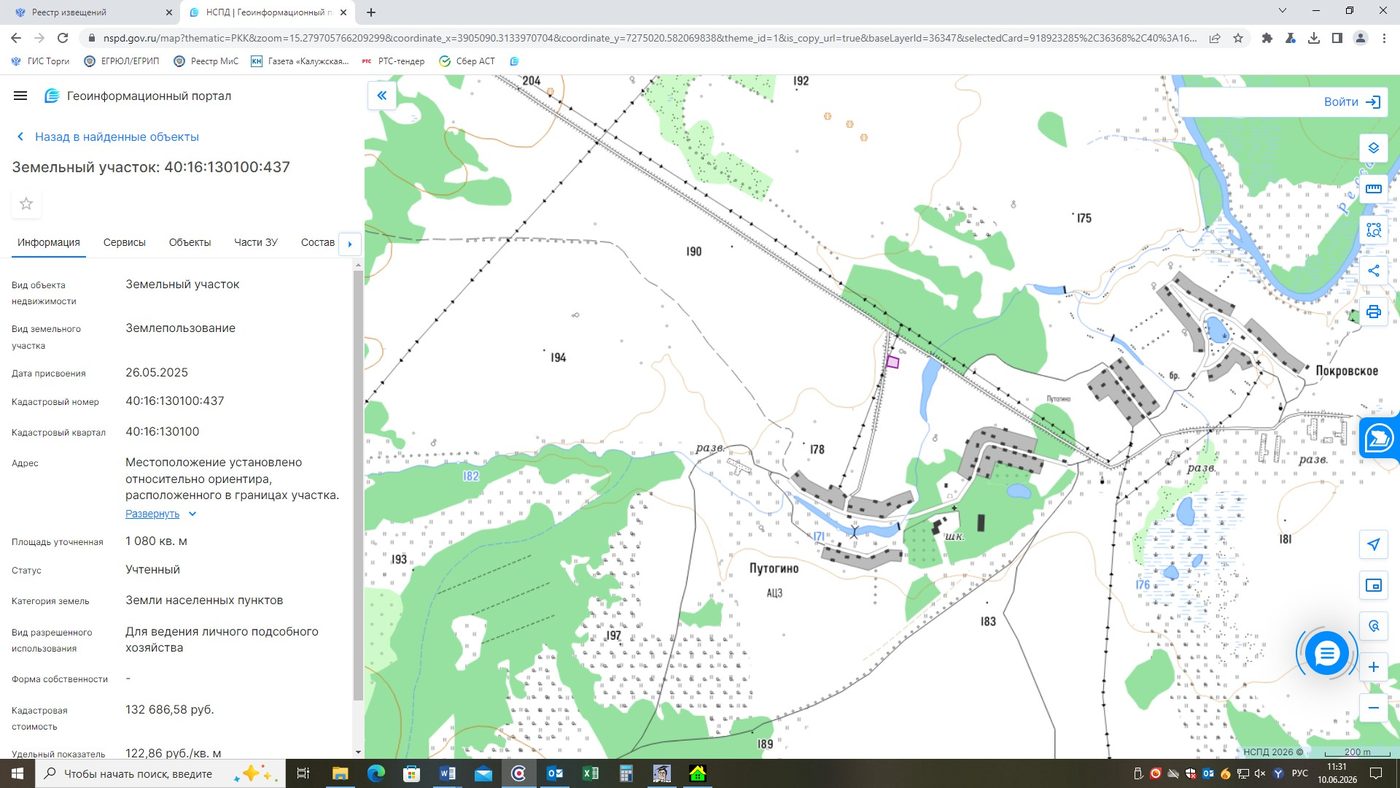The height and width of the screenshot is (788, 1400).
Task: Zoom out with the minus button
Action: tap(1373, 708)
